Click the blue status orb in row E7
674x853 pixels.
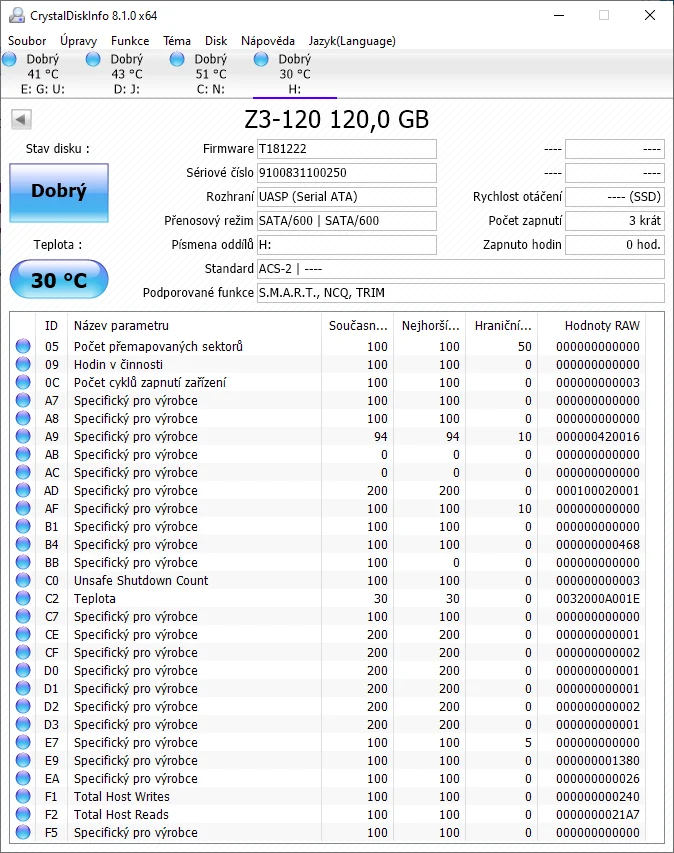click(23, 742)
